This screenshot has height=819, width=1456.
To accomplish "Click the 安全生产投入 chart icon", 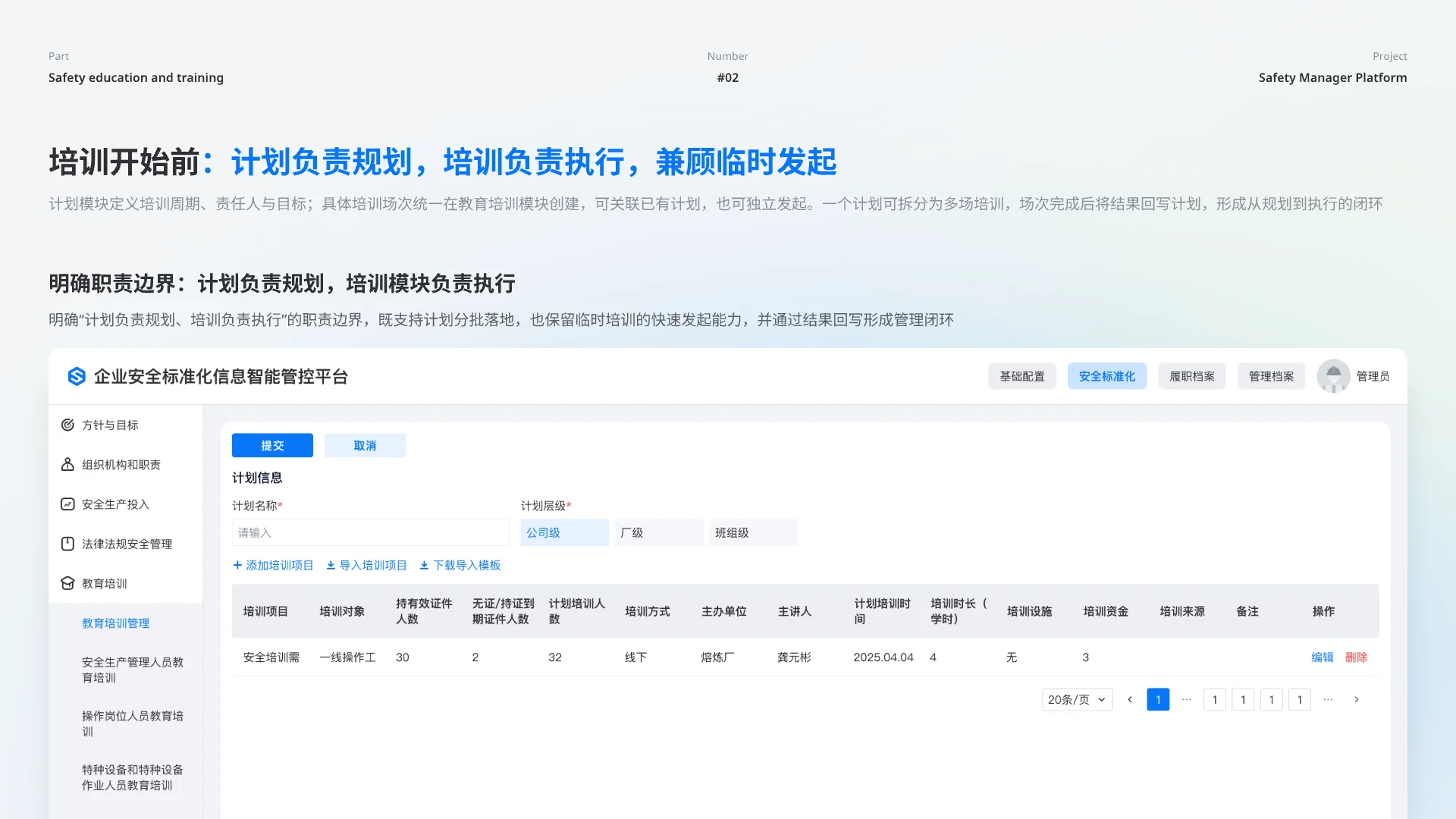I will pyautogui.click(x=67, y=504).
